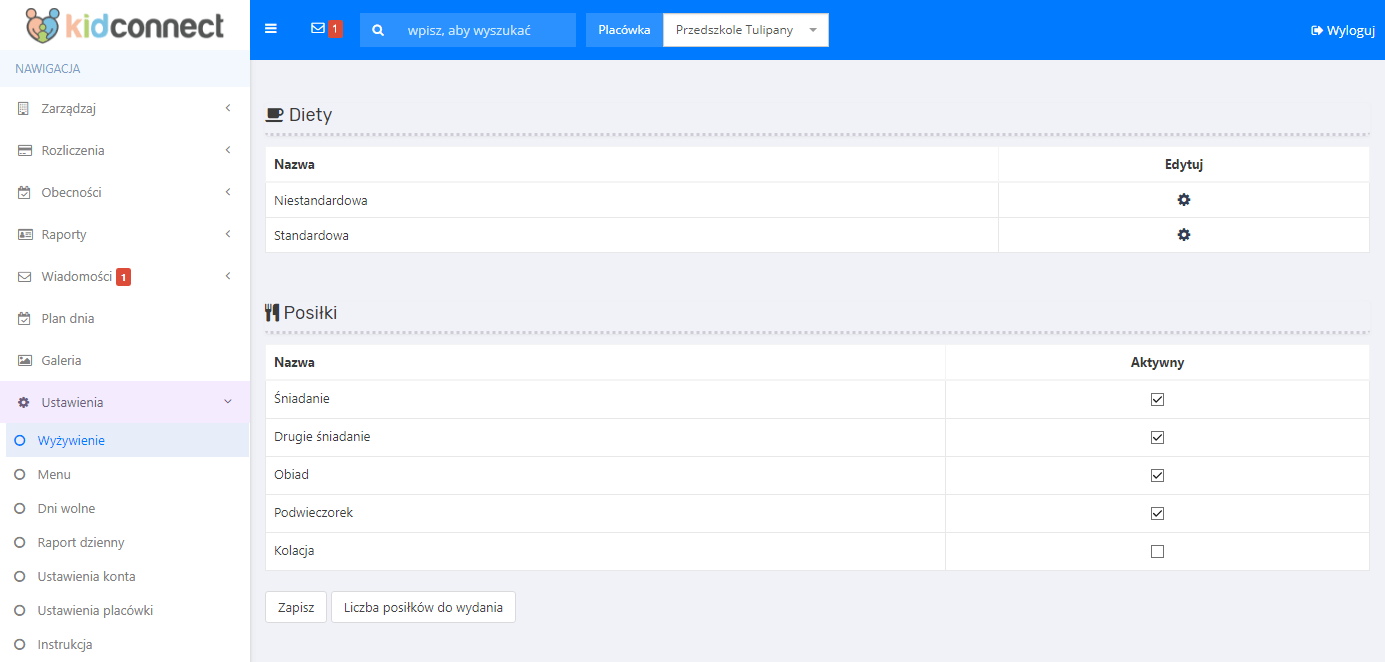Go to Dni wolne in sidebar

point(66,508)
